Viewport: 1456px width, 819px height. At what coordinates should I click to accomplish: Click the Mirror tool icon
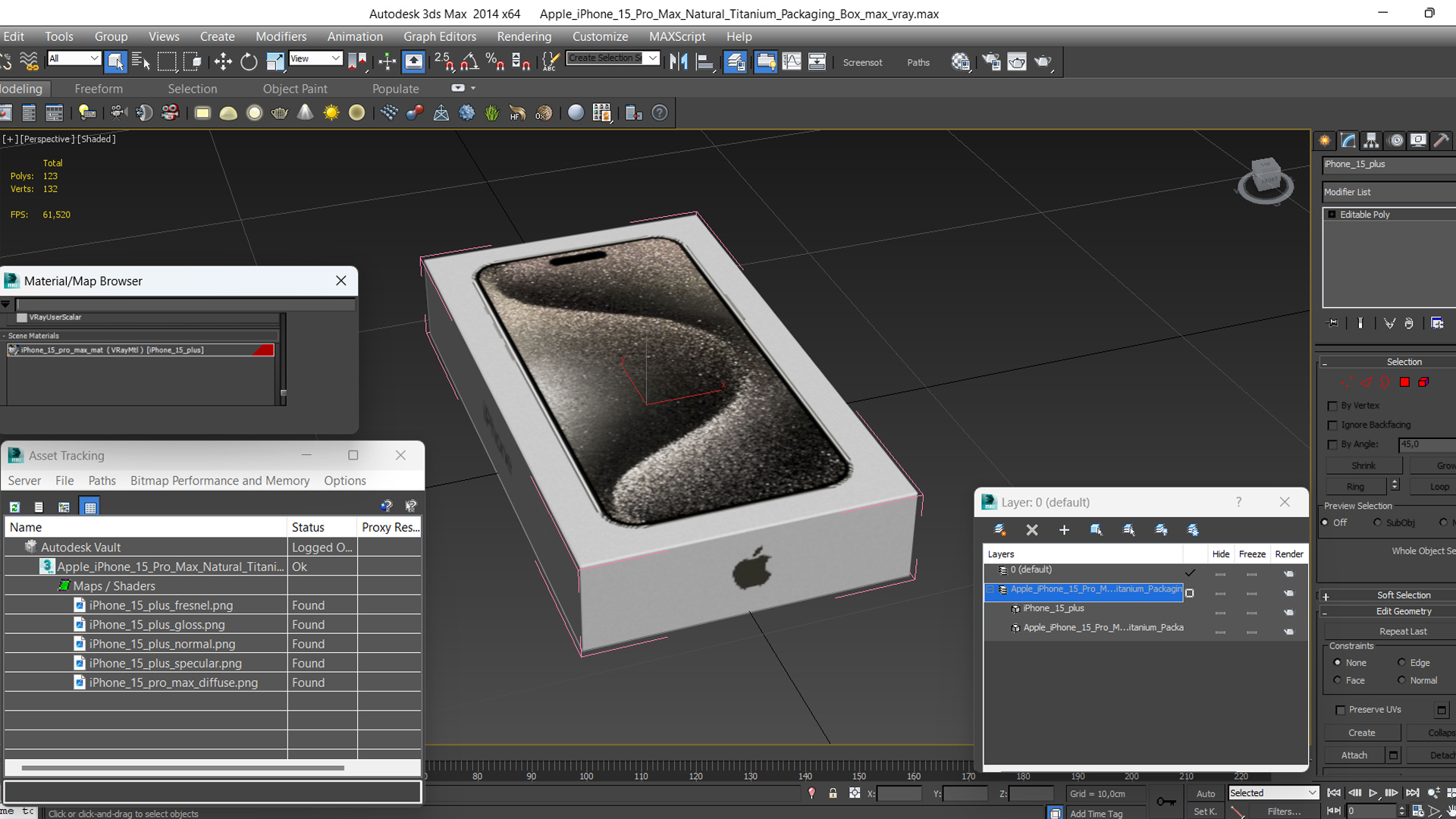[679, 61]
